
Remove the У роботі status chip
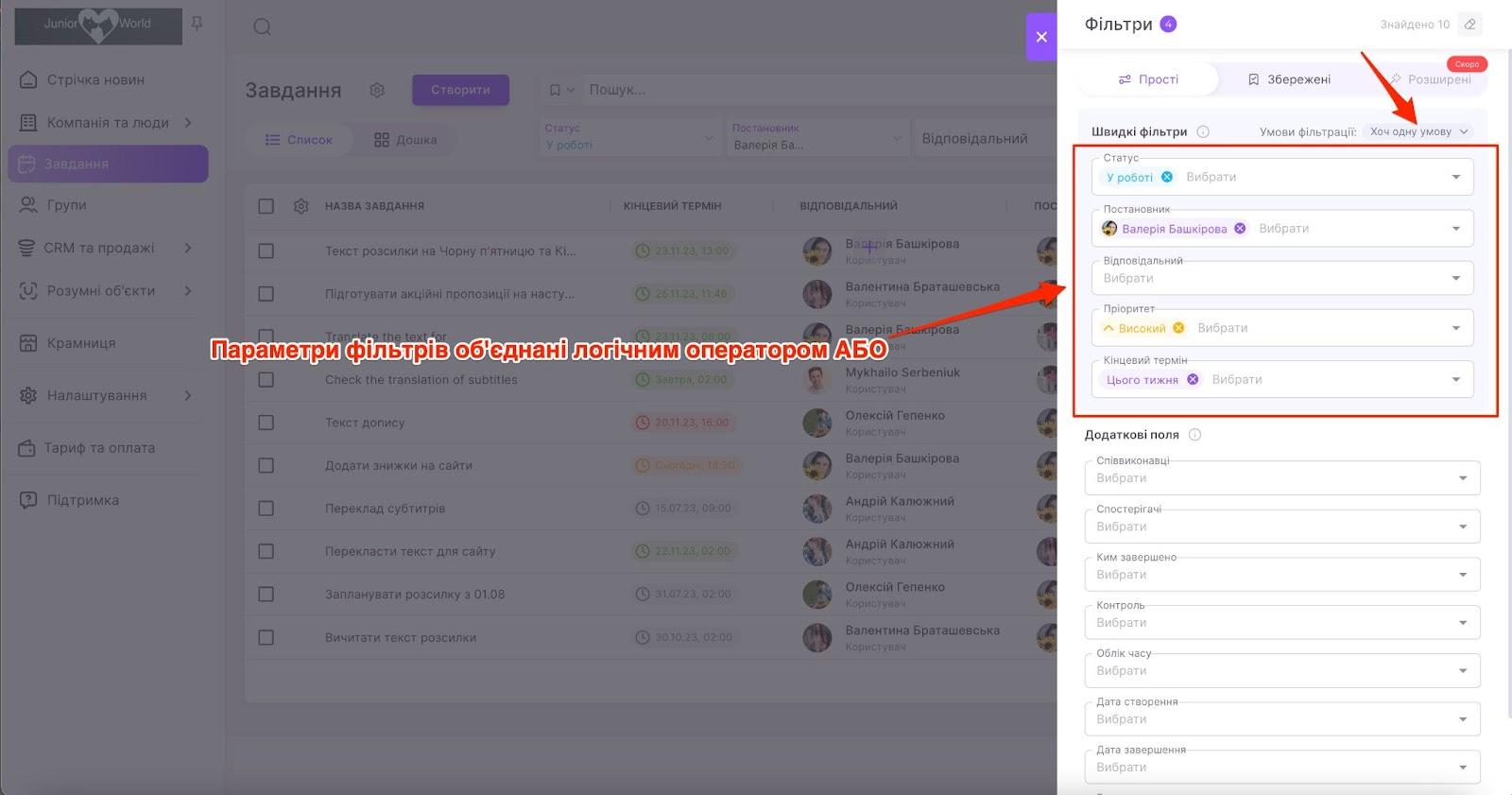[1167, 177]
